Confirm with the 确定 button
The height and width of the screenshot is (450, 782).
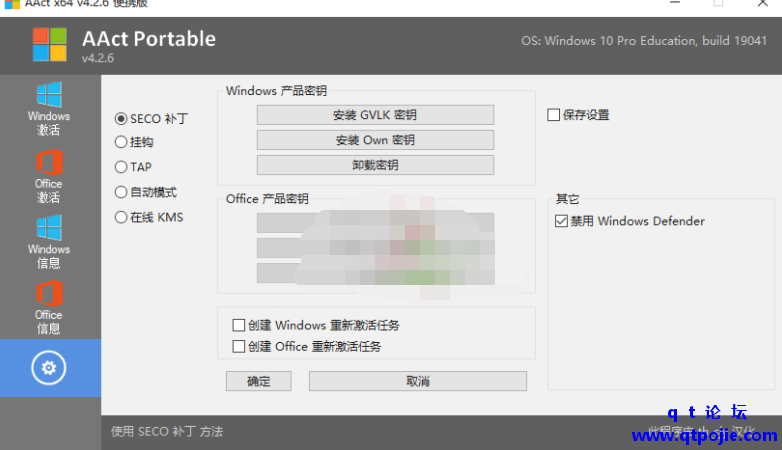point(258,381)
